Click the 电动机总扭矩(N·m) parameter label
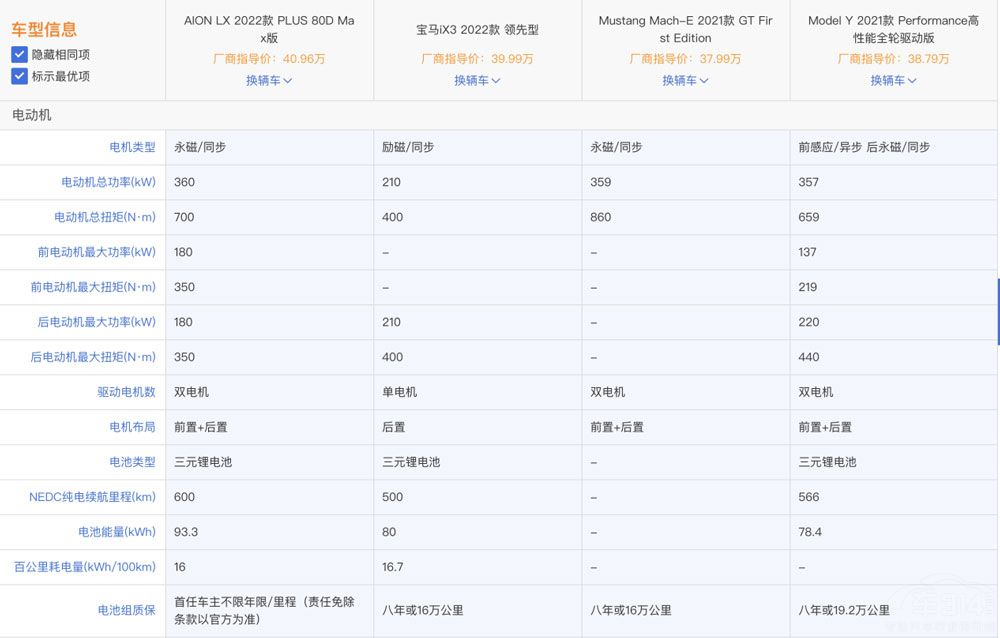1000x638 pixels. point(105,217)
